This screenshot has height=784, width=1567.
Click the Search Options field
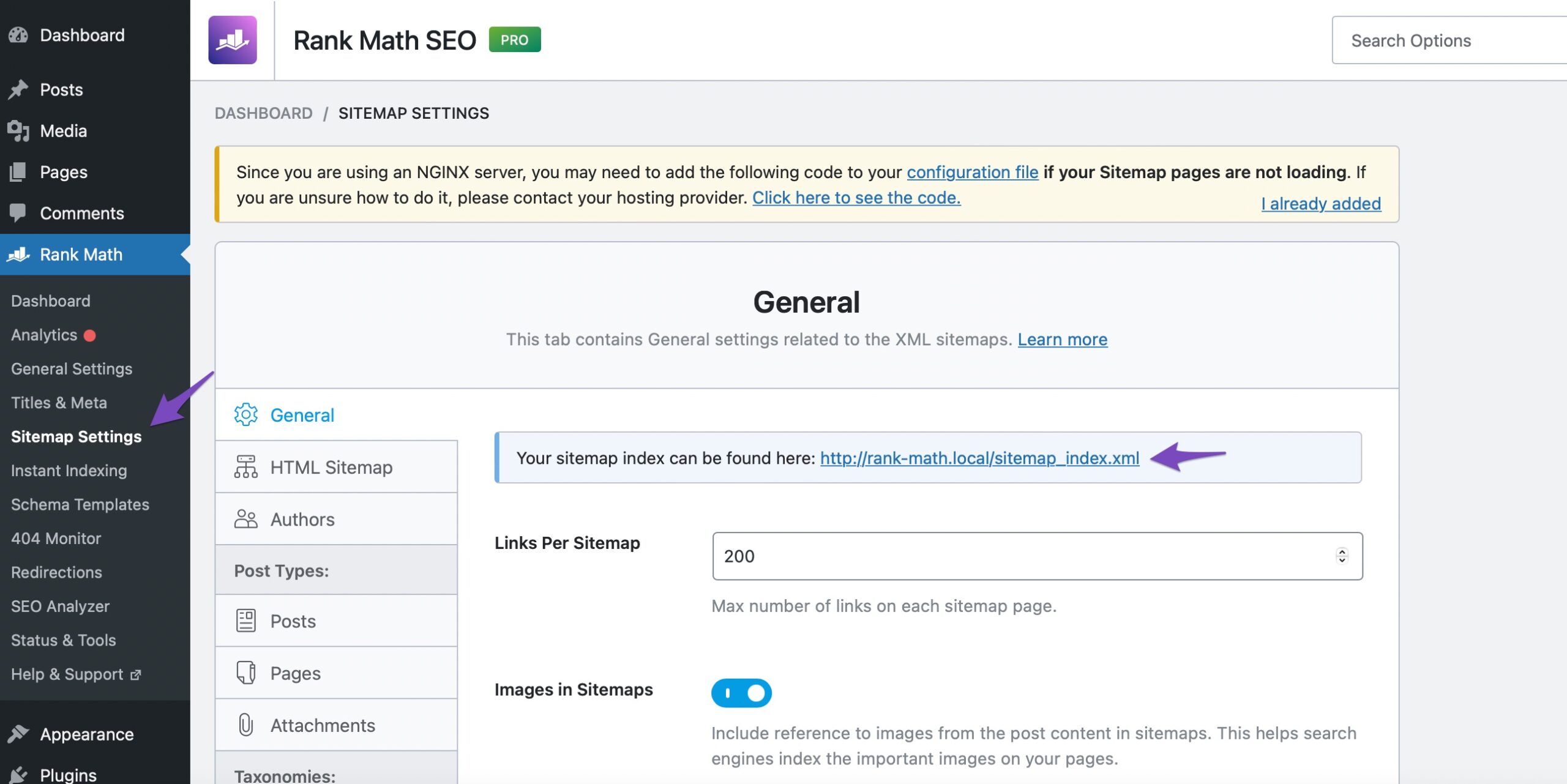(x=1449, y=40)
